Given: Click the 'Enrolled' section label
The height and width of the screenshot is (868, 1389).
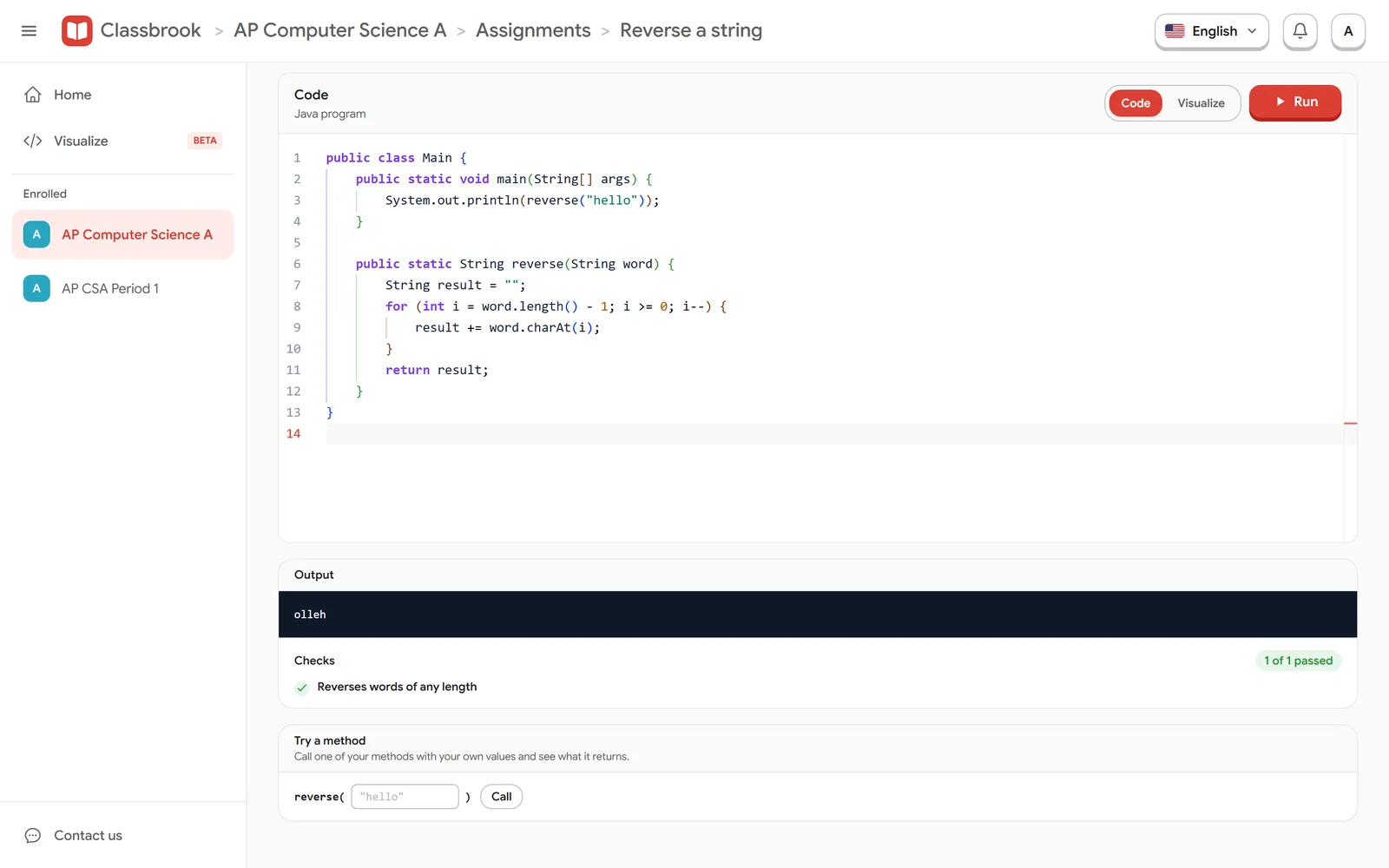Looking at the screenshot, I should point(45,194).
